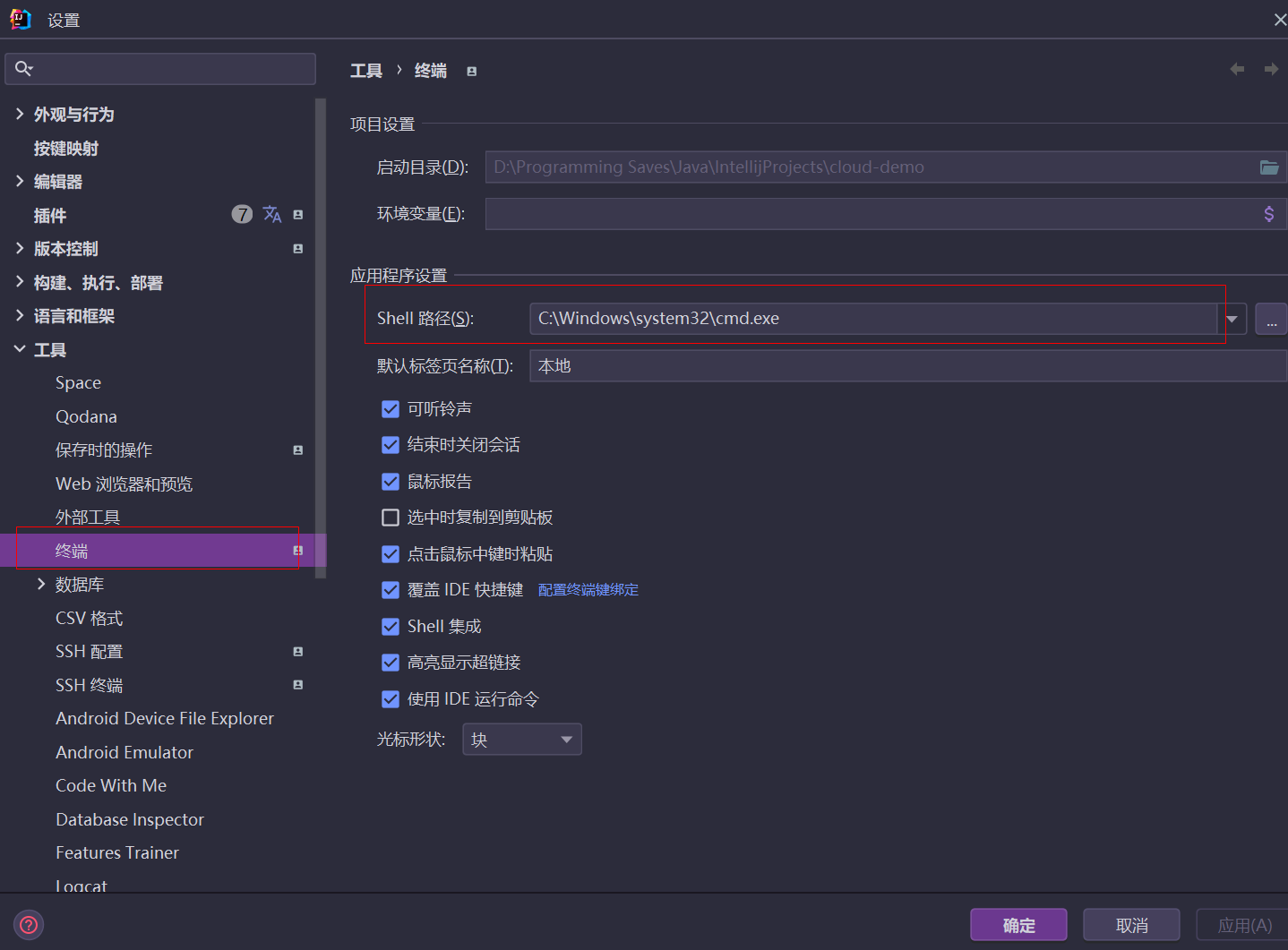The height and width of the screenshot is (950, 1288).
Task: Click the project icon on SSH 终端 row
Action: coord(298,685)
